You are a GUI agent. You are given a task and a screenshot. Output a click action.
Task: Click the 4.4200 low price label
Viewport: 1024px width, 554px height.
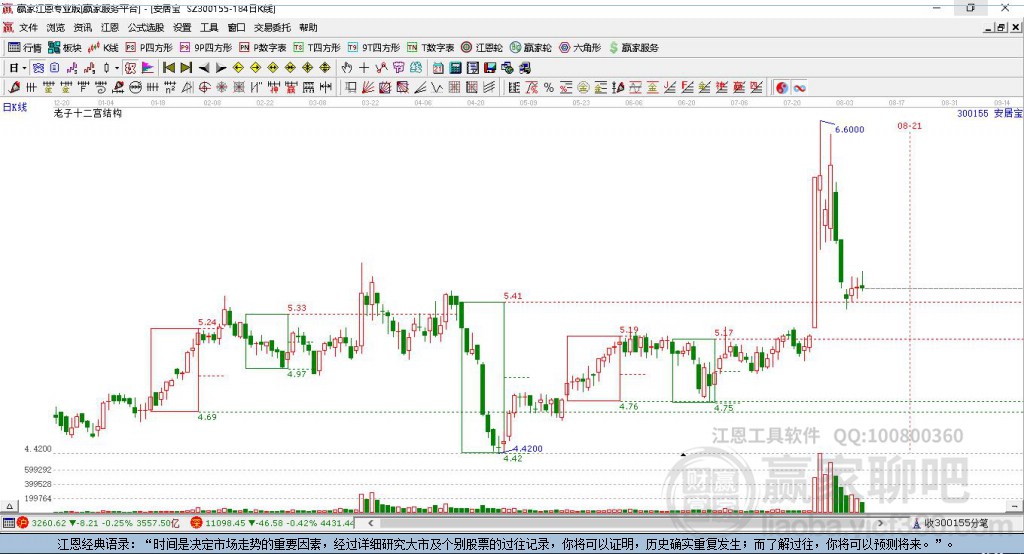tap(528, 449)
